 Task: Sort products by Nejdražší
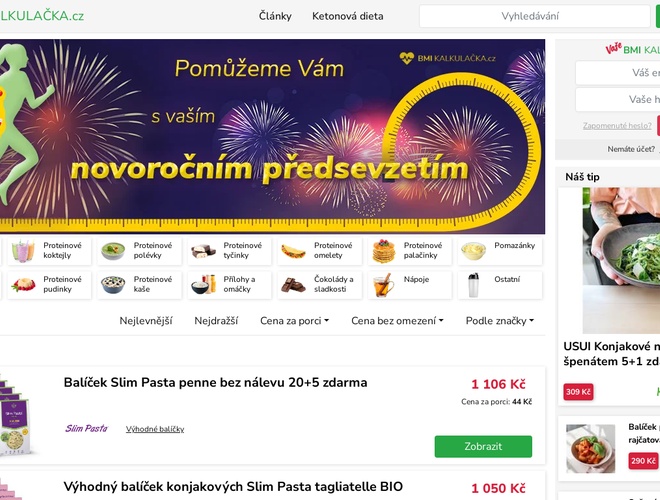tap(216, 321)
